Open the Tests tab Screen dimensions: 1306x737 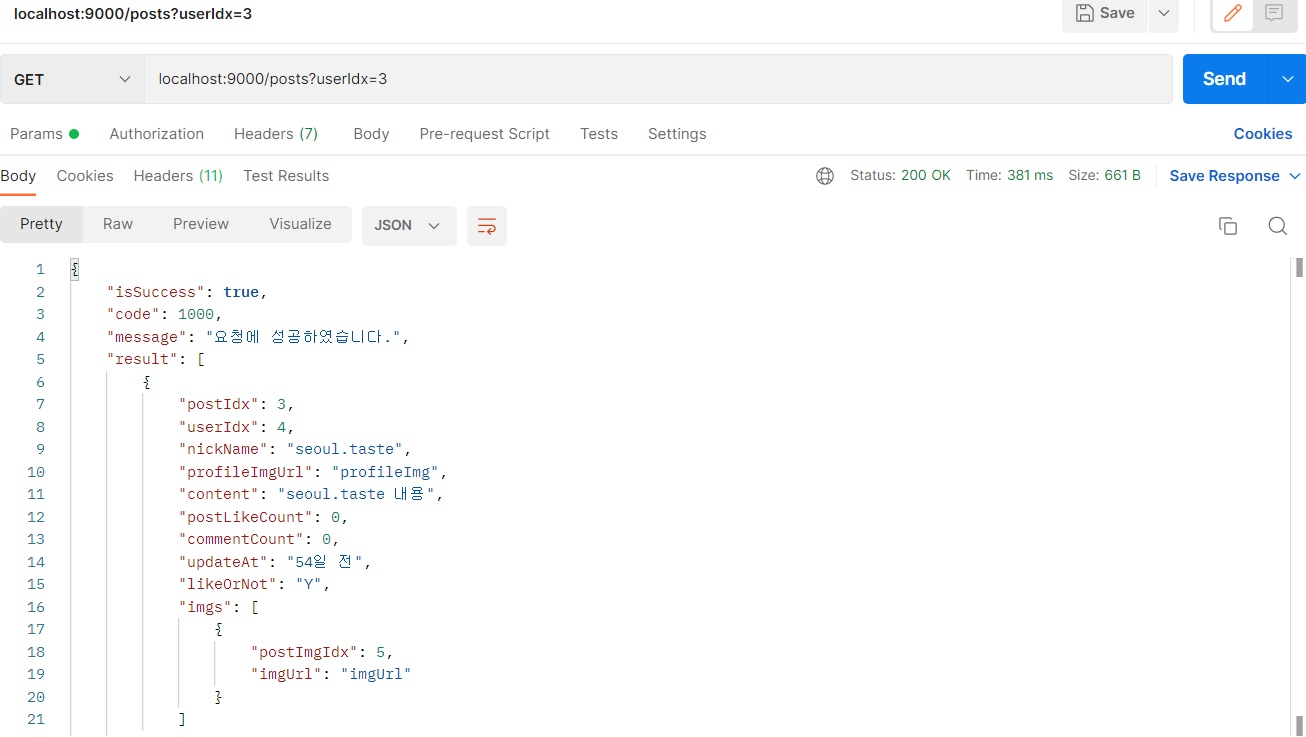tap(599, 134)
